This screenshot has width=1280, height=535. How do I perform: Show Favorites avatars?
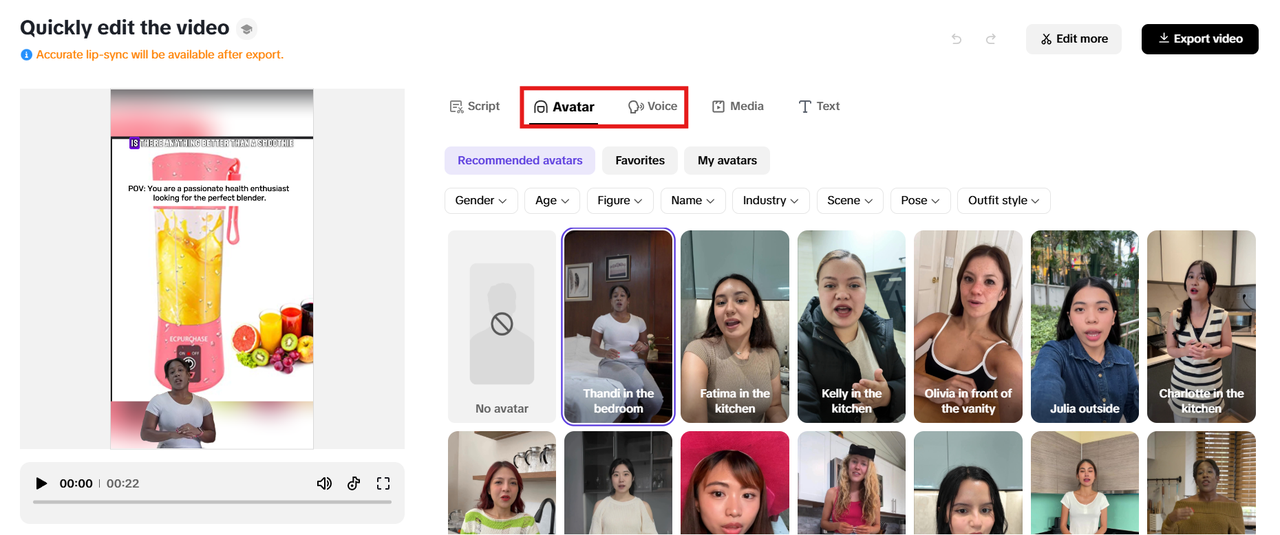coord(640,160)
